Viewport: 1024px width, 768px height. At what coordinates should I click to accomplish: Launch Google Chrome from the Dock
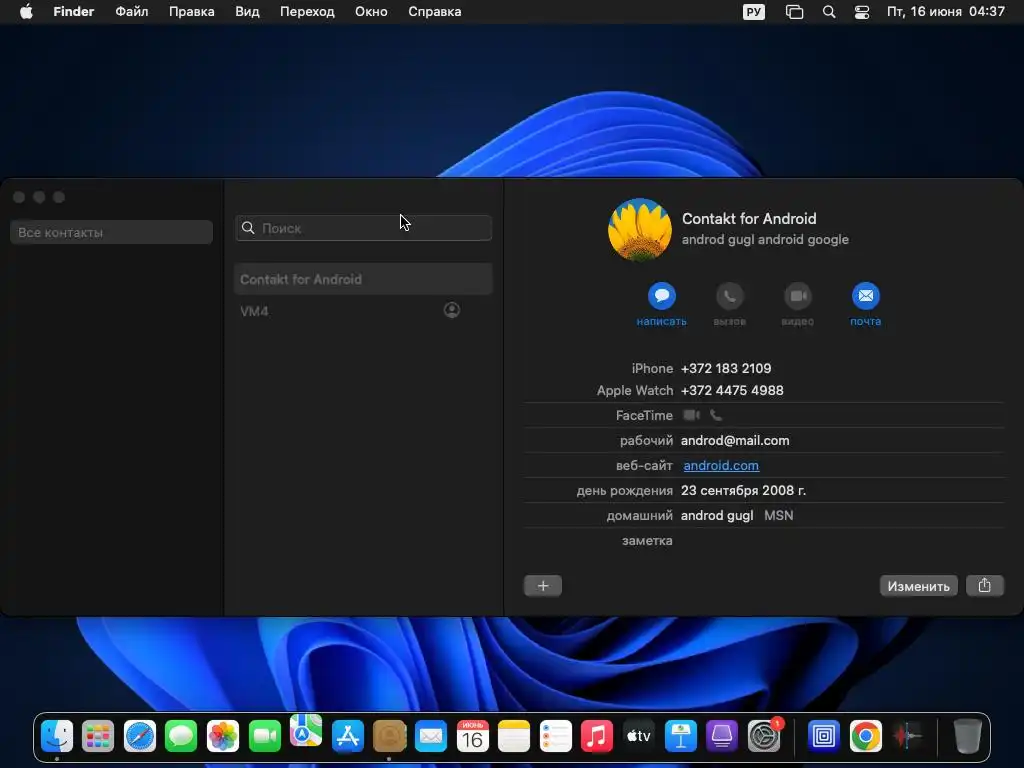pyautogui.click(x=865, y=736)
